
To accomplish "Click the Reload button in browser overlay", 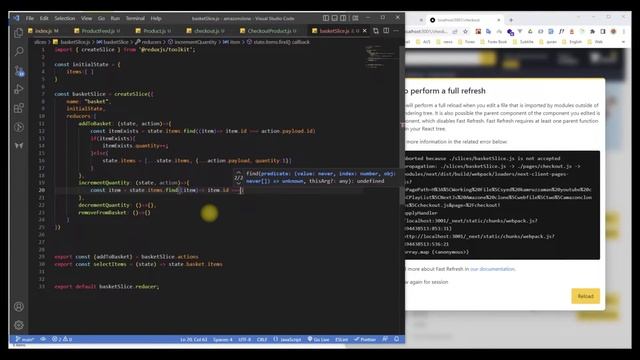I will pos(585,296).
